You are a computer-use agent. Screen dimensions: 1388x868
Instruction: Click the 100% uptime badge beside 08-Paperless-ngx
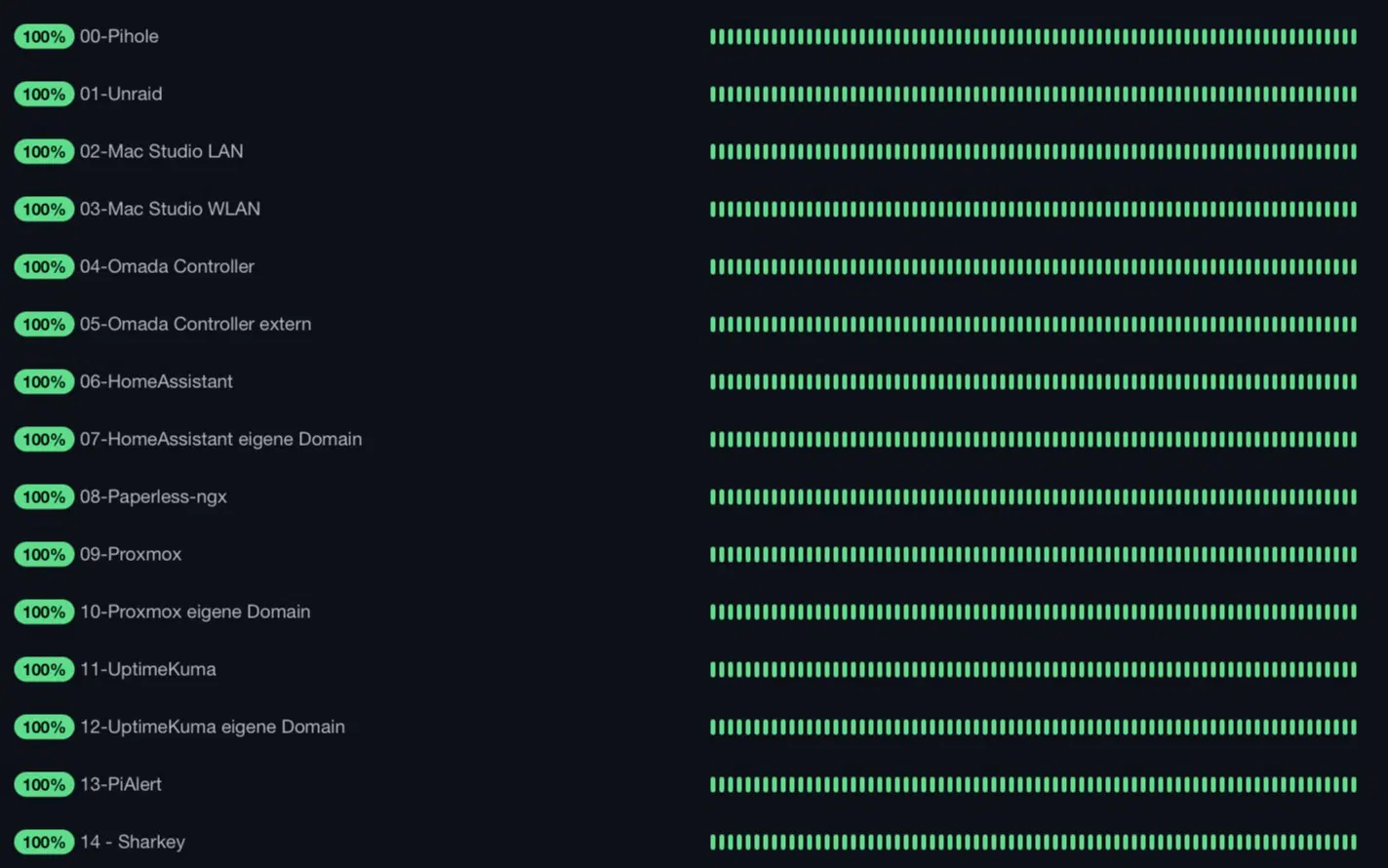click(44, 497)
